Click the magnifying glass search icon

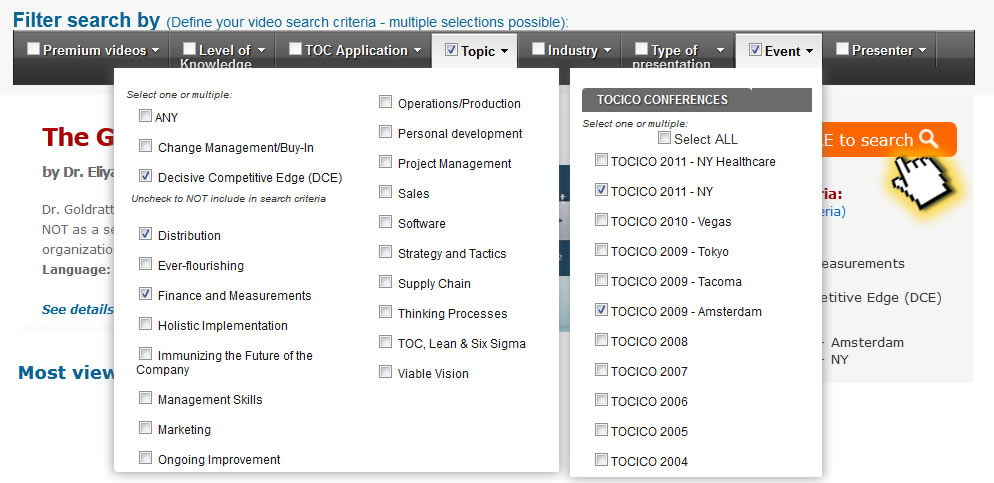929,139
